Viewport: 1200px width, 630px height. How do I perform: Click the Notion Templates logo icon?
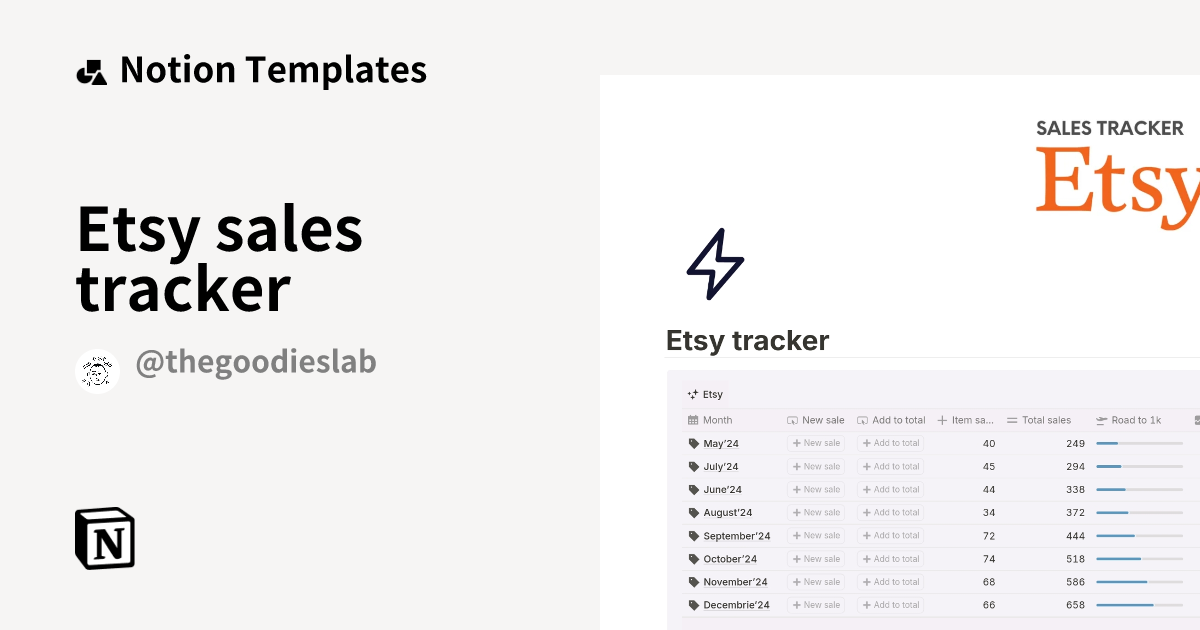[x=92, y=69]
